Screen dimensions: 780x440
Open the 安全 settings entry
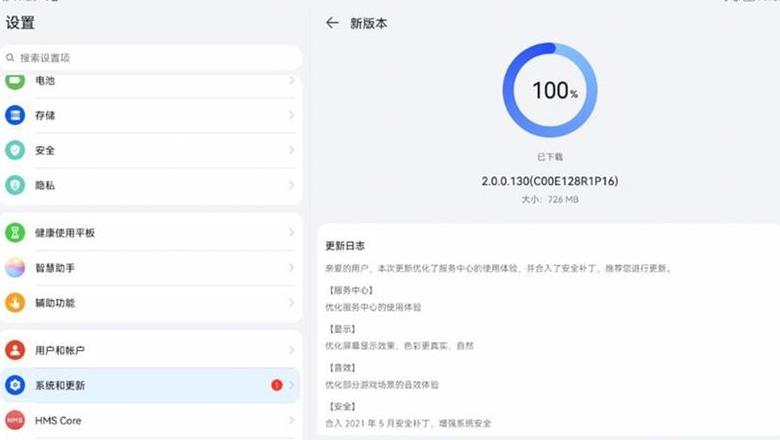coord(151,150)
